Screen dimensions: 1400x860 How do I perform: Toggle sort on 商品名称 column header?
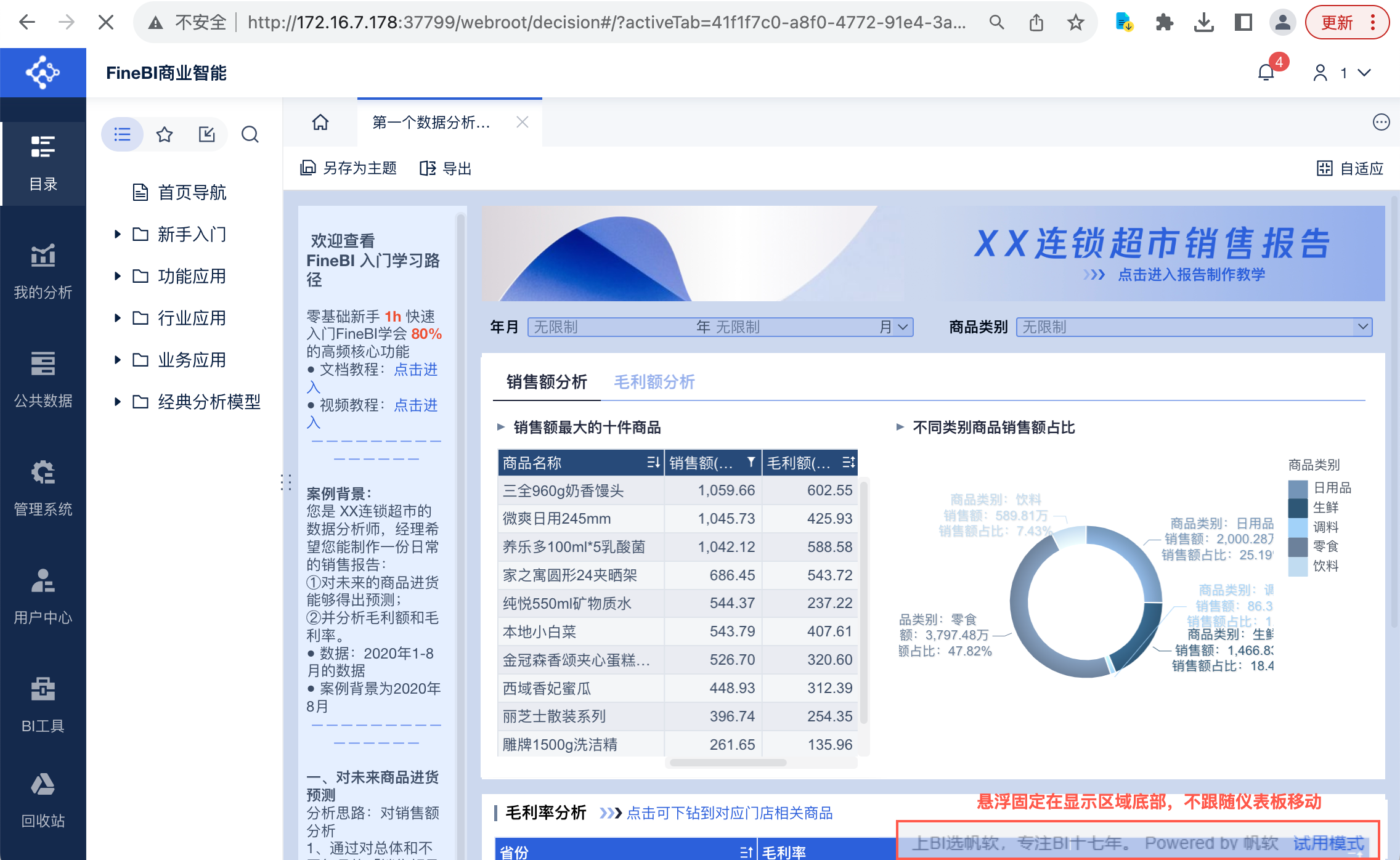653,463
